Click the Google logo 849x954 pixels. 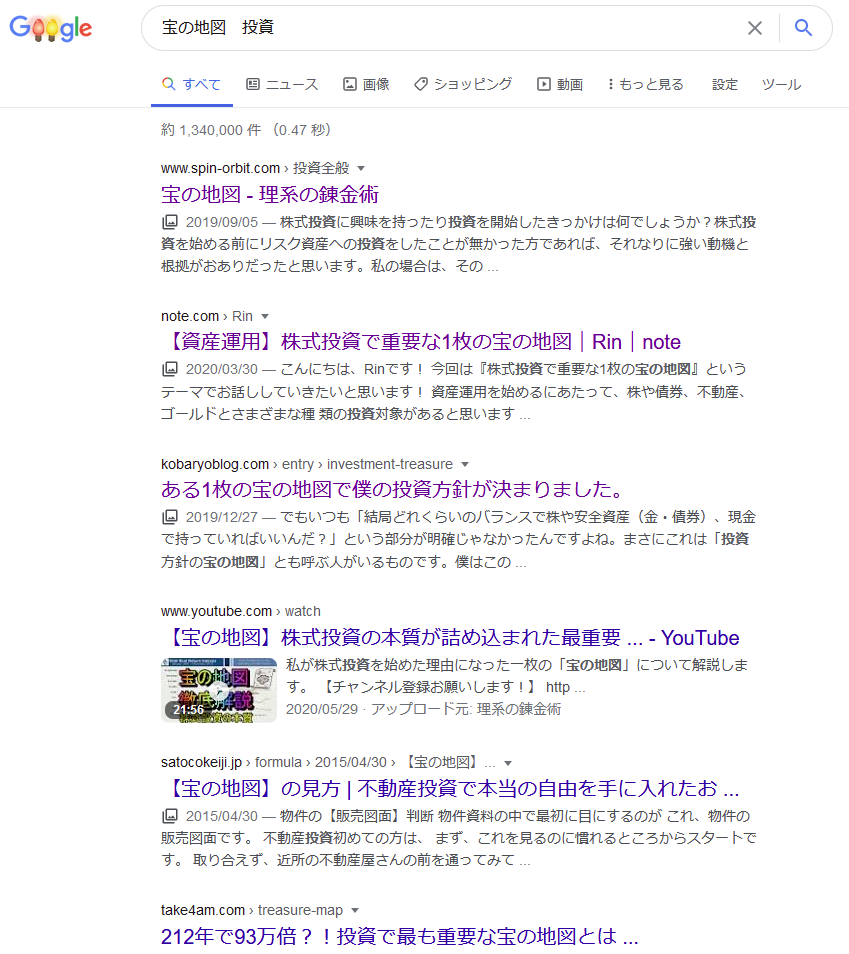pos(51,28)
